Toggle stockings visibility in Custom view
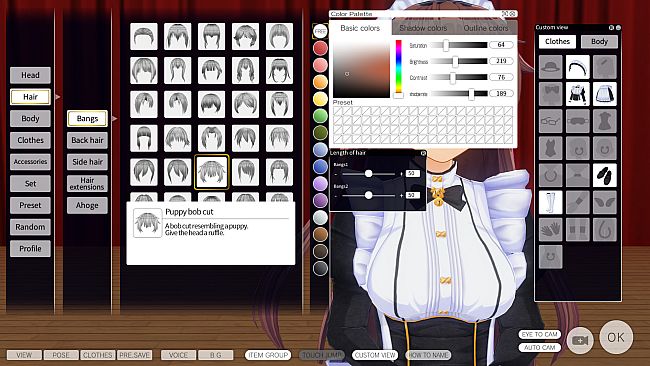This screenshot has width=650, height=366. tap(551, 202)
